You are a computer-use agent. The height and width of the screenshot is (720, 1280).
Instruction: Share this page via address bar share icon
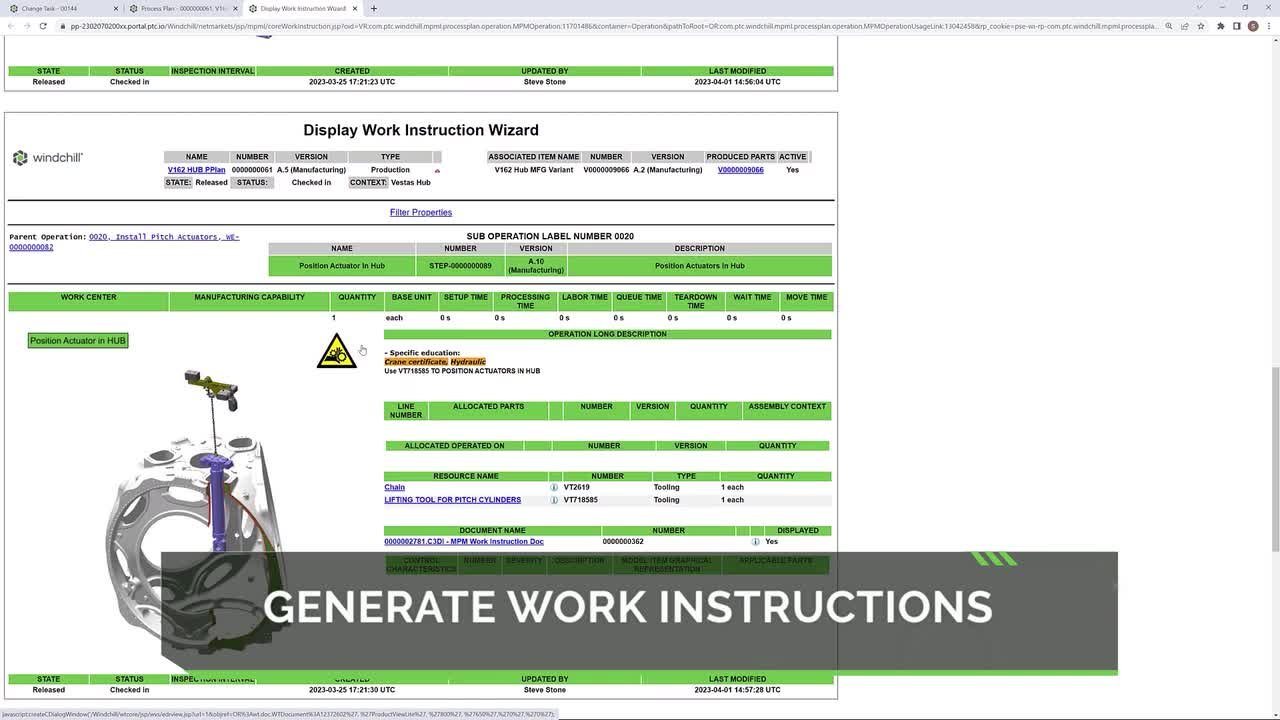(x=1185, y=26)
